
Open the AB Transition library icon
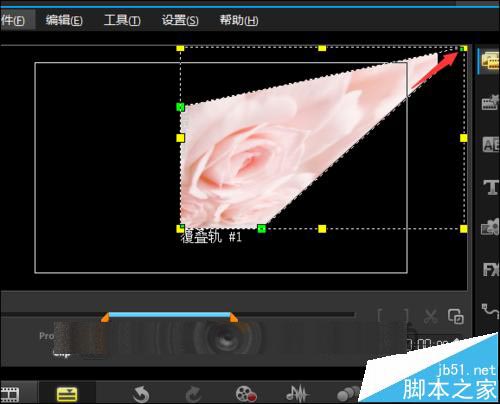(491, 145)
